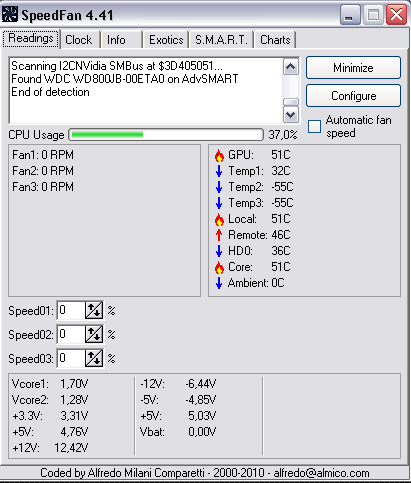The image size is (411, 483).
Task: Click the Minimize button
Action: 353,68
